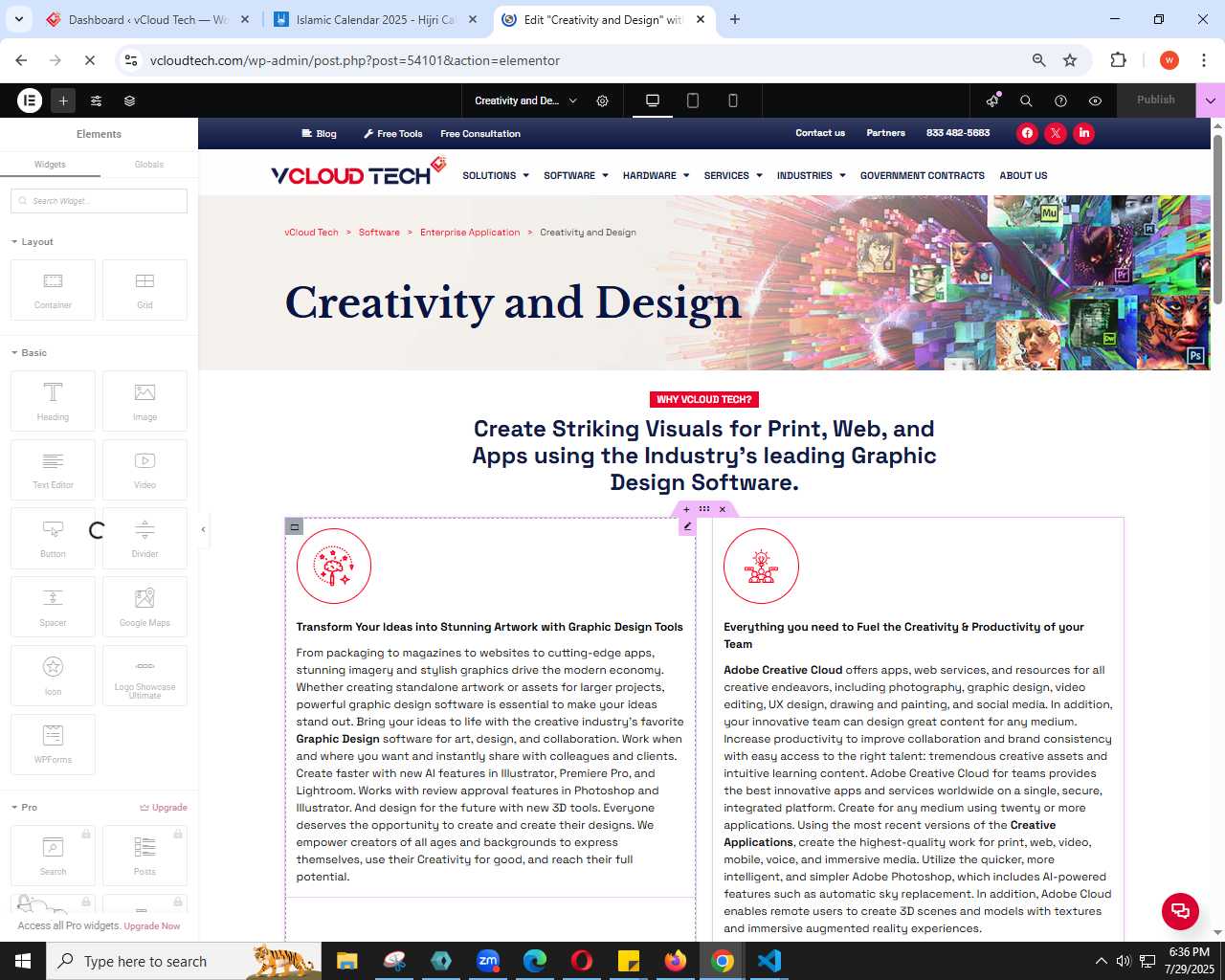Switch to tablet responsive view

(x=693, y=100)
